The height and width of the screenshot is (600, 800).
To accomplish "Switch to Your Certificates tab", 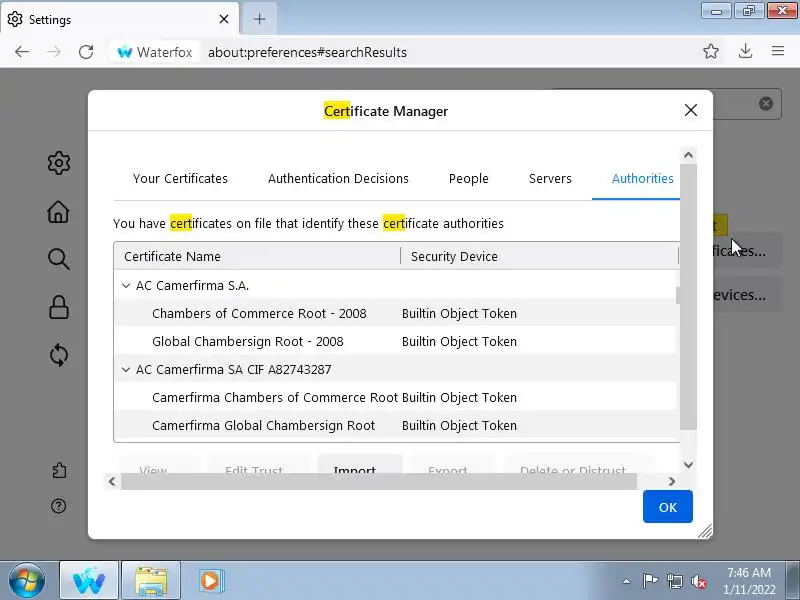I will tap(180, 179).
